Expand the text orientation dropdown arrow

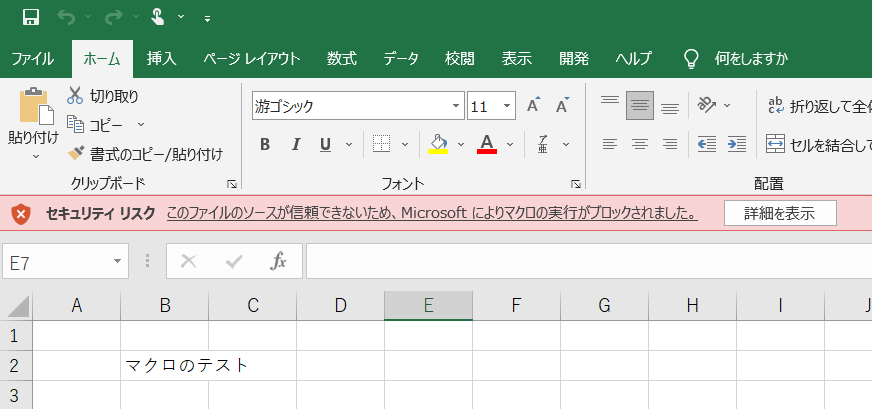727,105
